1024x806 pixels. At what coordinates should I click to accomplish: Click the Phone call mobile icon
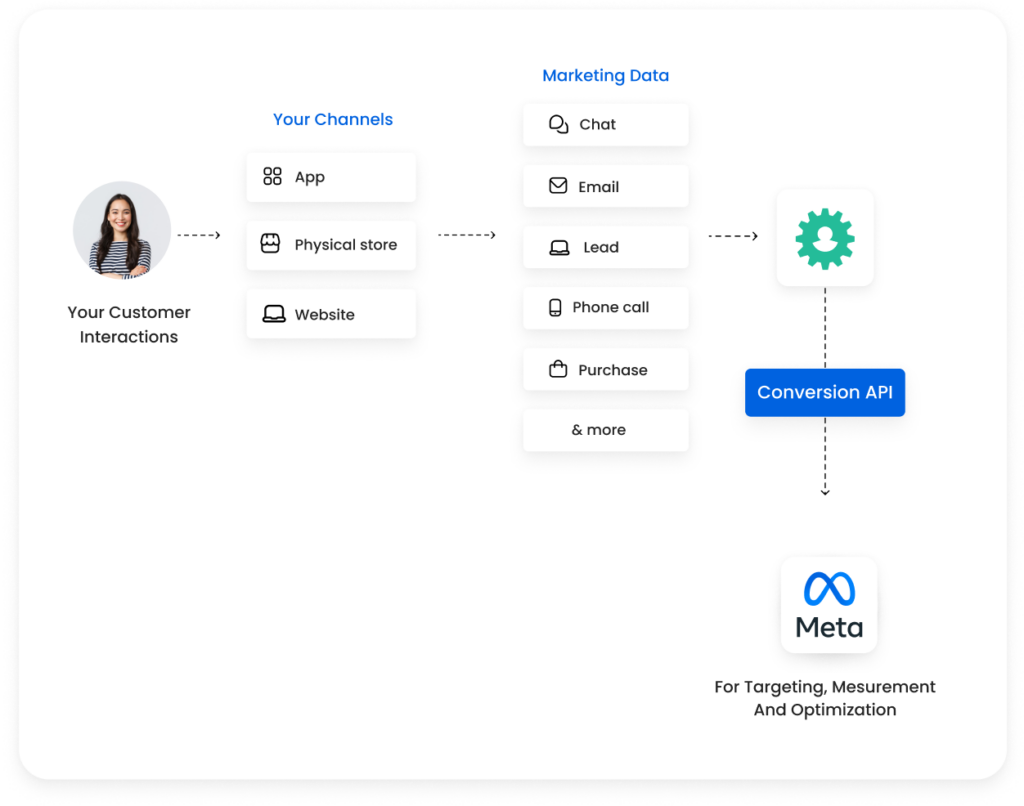click(x=555, y=308)
